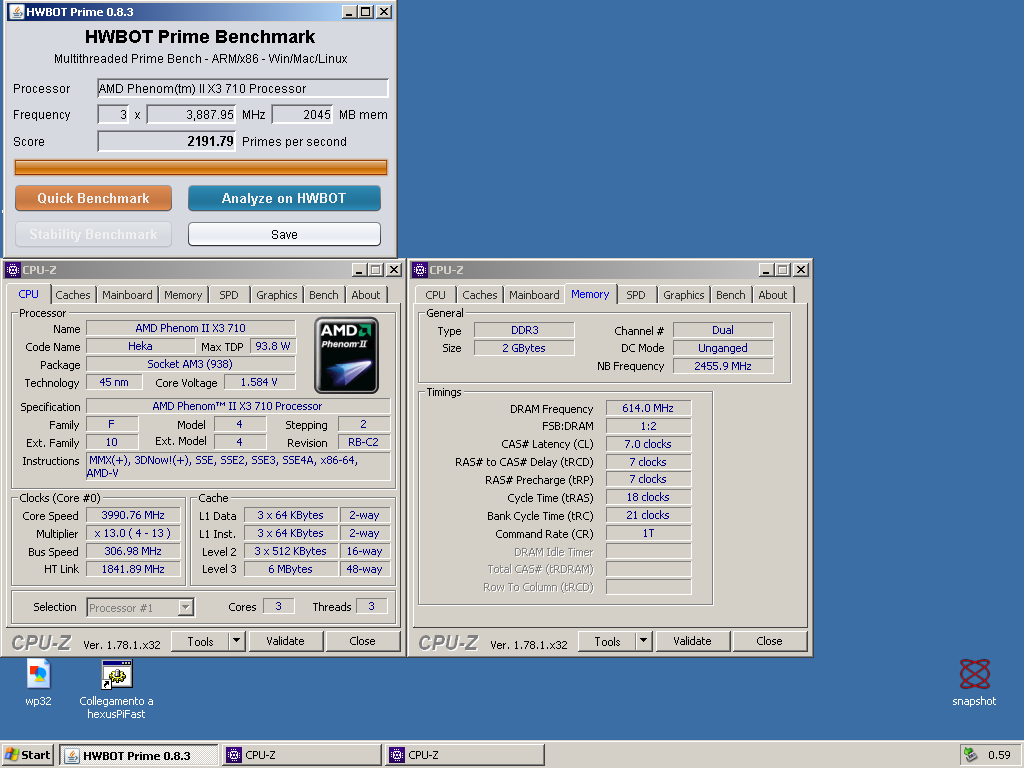Click the right CPU-Z window title icon
Viewport: 1024px width, 768px height.
point(420,270)
